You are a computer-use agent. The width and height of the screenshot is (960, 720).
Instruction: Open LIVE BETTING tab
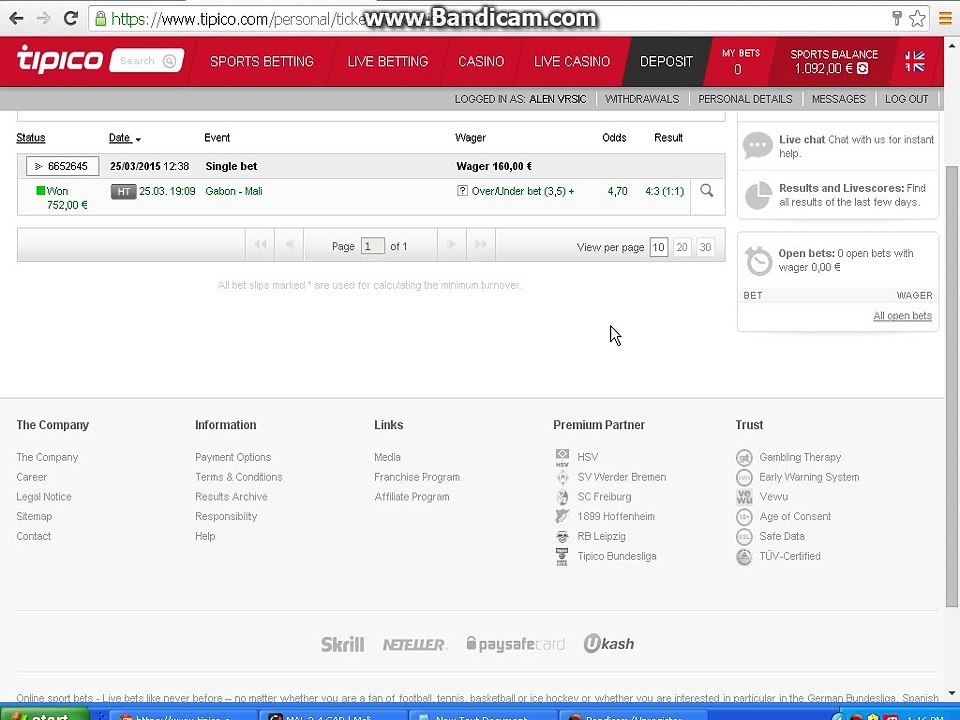point(388,61)
